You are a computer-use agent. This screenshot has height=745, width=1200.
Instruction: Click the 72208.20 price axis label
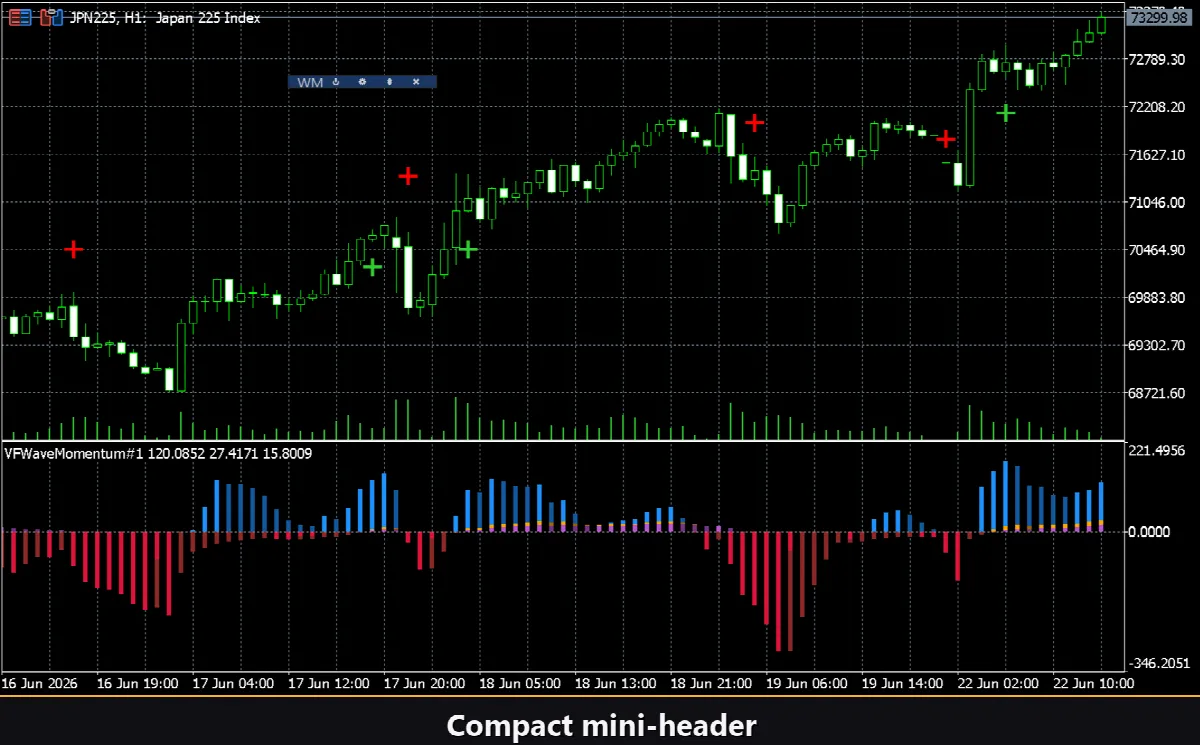pyautogui.click(x=1157, y=107)
